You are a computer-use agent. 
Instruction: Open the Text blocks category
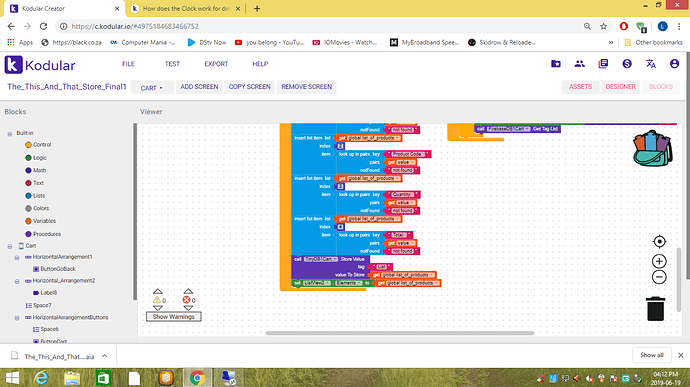(34, 183)
